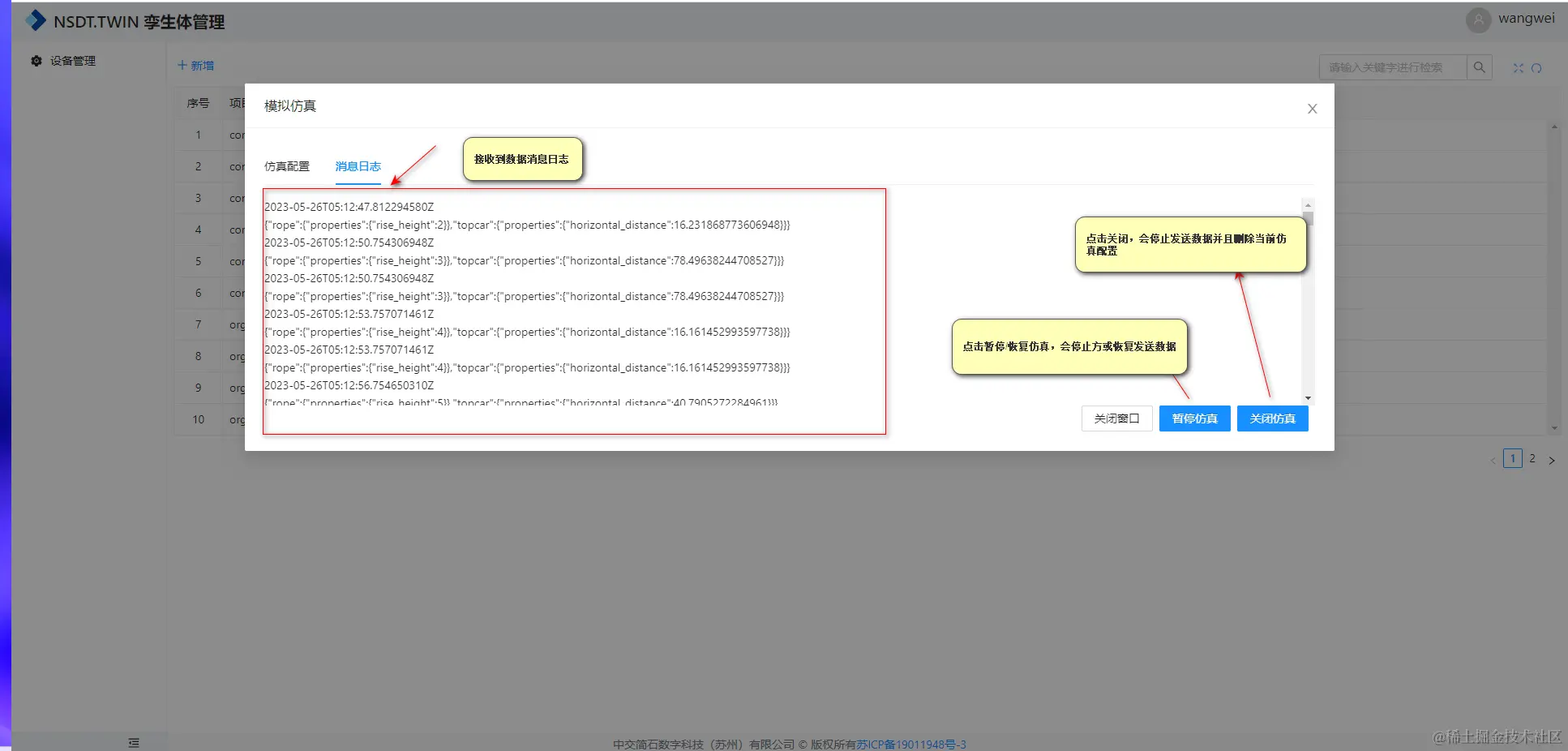Click the log line with rise_height 2
Viewport: 1568px width, 751px height.
tap(527, 225)
